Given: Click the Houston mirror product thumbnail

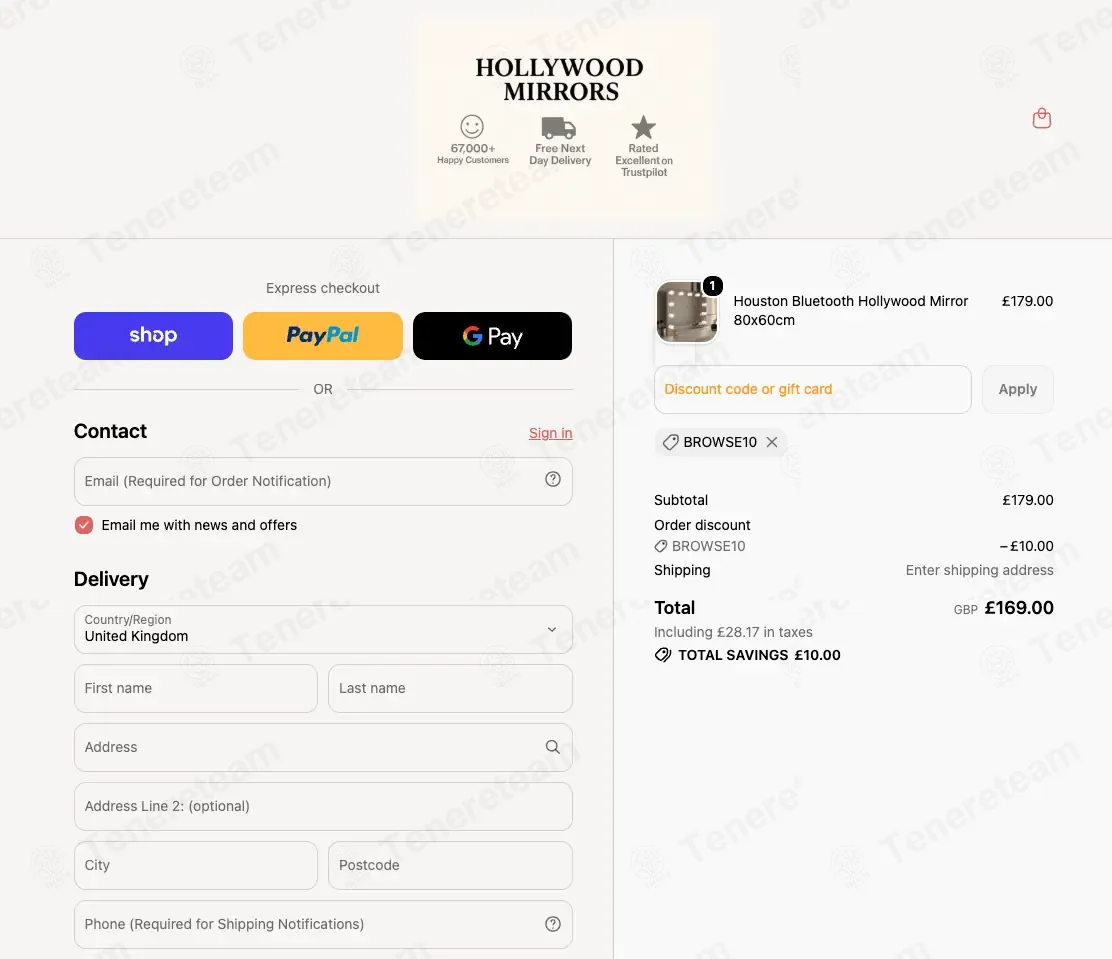Looking at the screenshot, I should [686, 311].
